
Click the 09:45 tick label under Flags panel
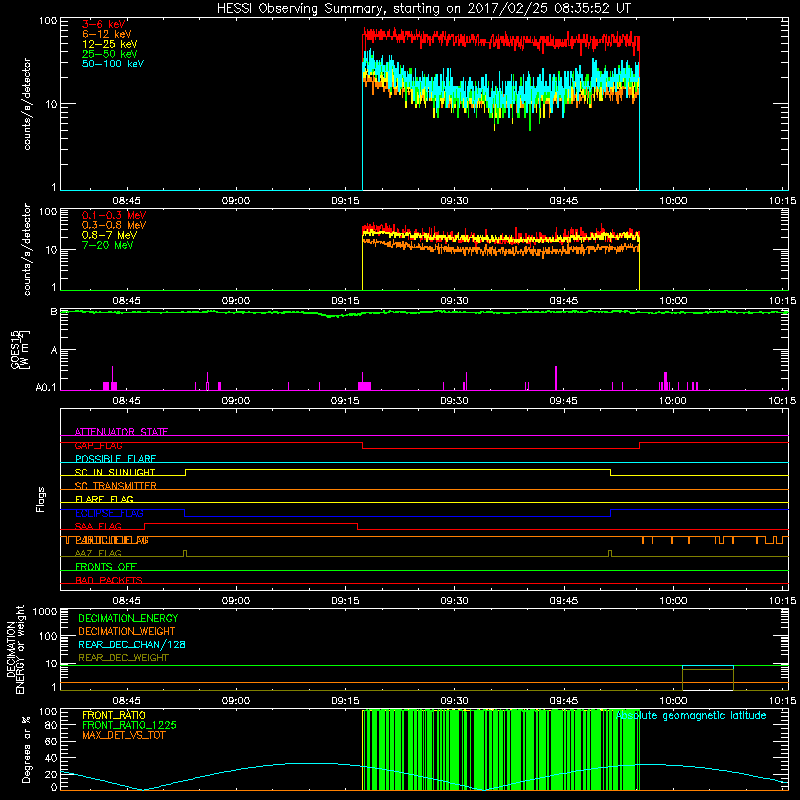click(564, 601)
